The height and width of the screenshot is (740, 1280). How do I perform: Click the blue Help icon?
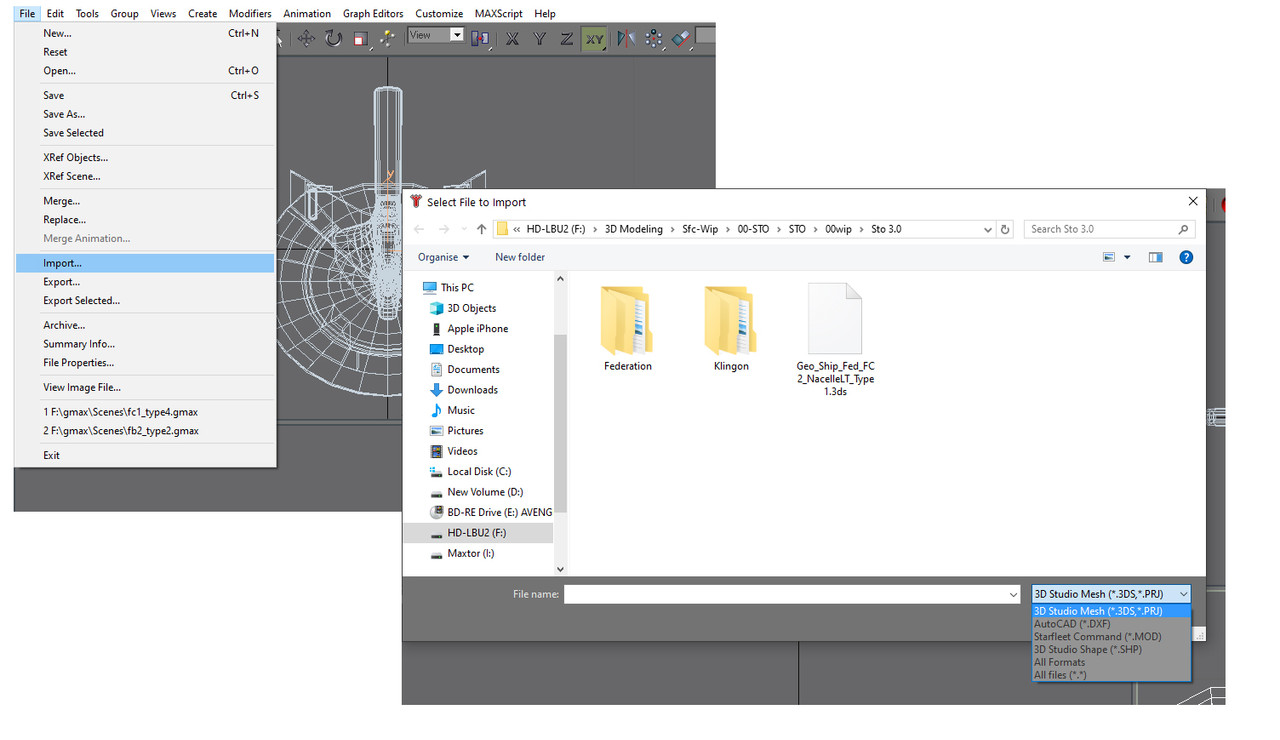[x=1186, y=257]
